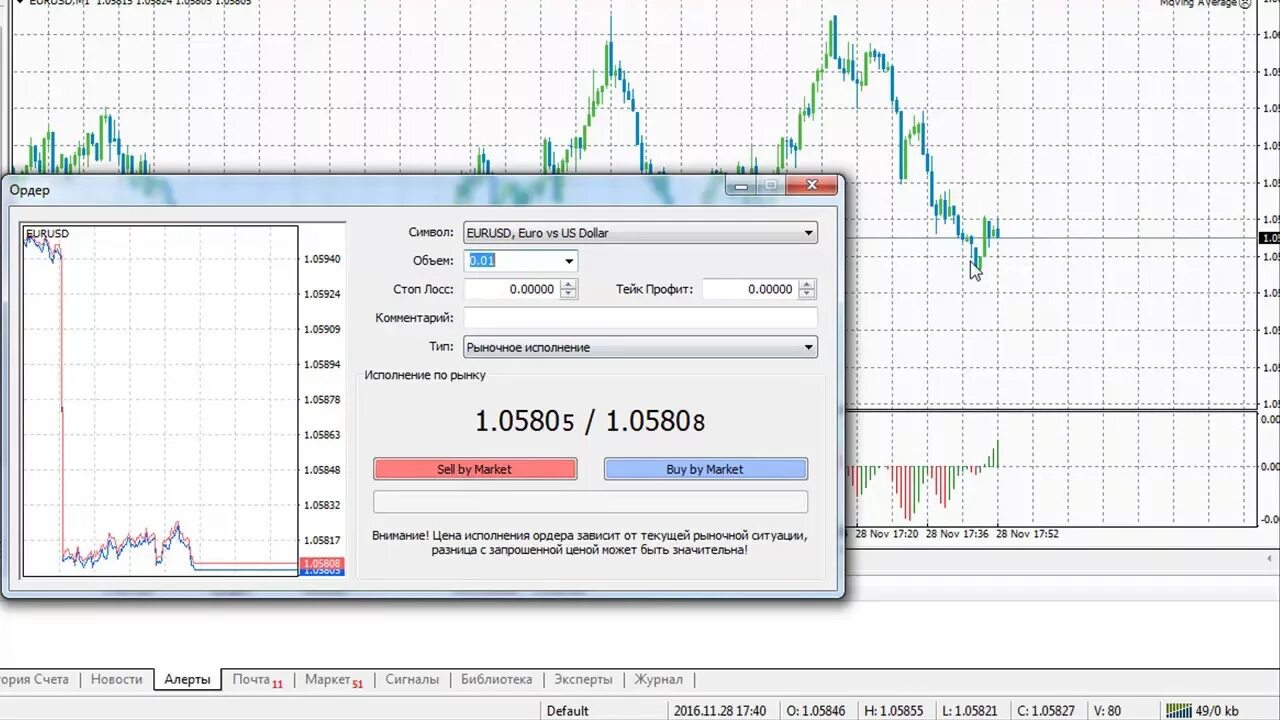Select the Алерты tab
Image resolution: width=1280 pixels, height=720 pixels.
coord(187,679)
